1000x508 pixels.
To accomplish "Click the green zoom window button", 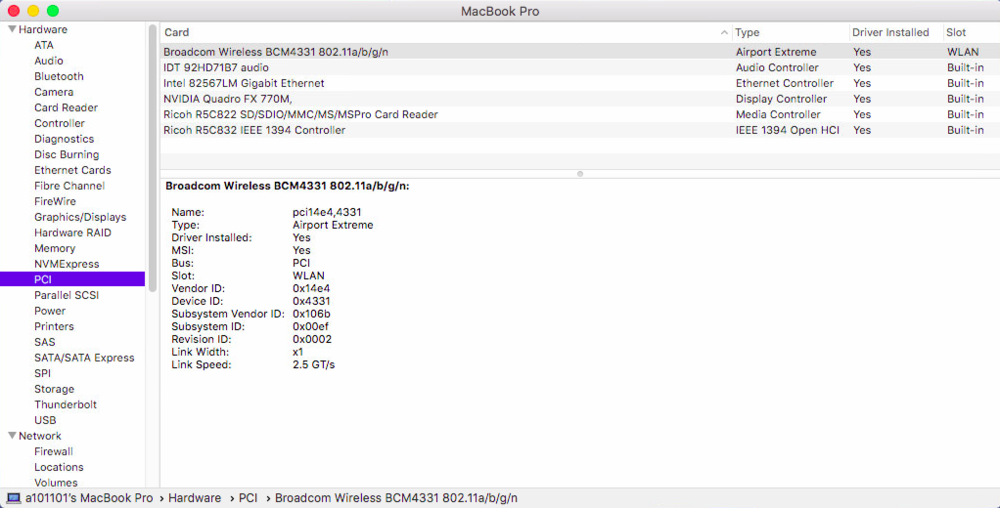I will pyautogui.click(x=53, y=11).
